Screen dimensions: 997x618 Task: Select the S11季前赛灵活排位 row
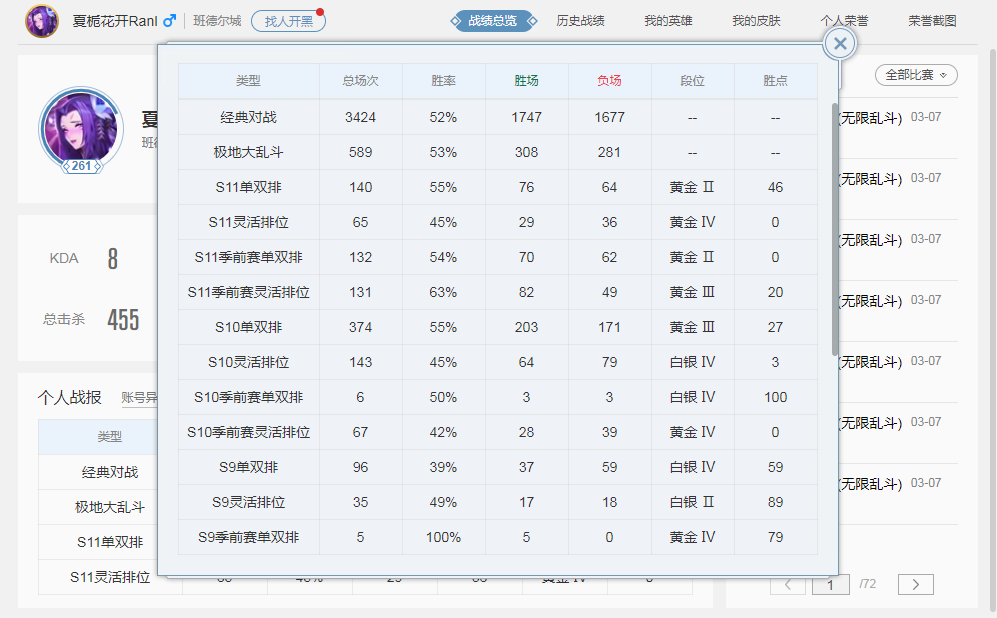(498, 292)
